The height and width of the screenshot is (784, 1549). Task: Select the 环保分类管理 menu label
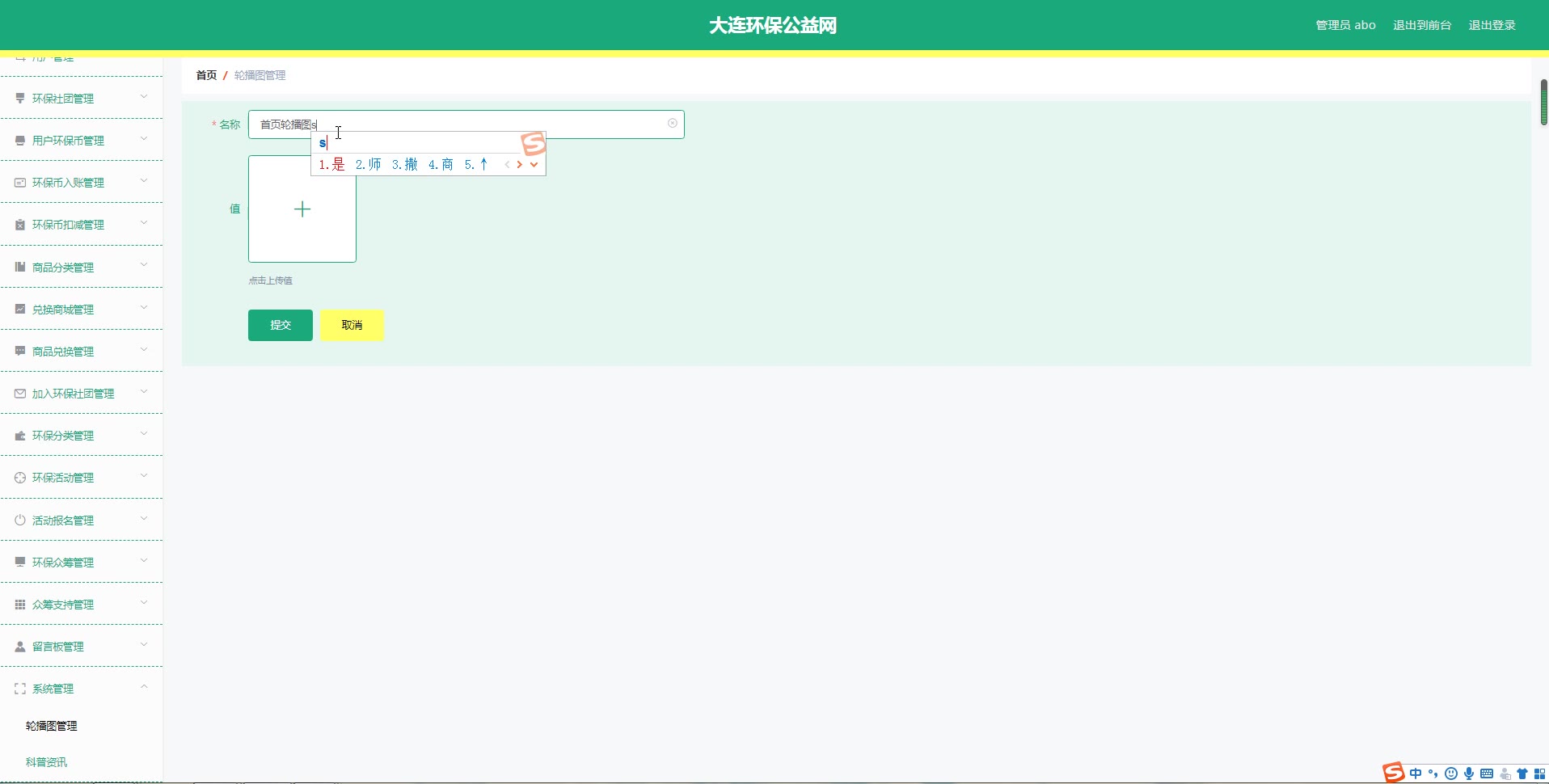[x=63, y=436]
